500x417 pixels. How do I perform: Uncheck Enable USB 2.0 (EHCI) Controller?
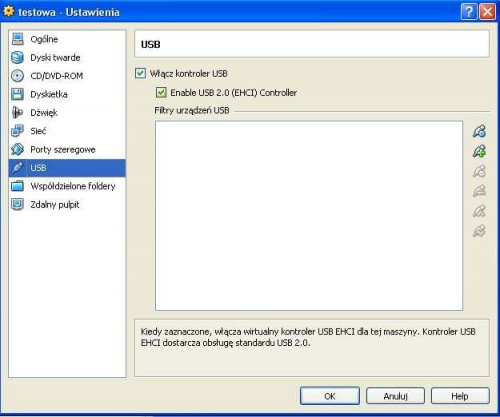click(x=161, y=92)
